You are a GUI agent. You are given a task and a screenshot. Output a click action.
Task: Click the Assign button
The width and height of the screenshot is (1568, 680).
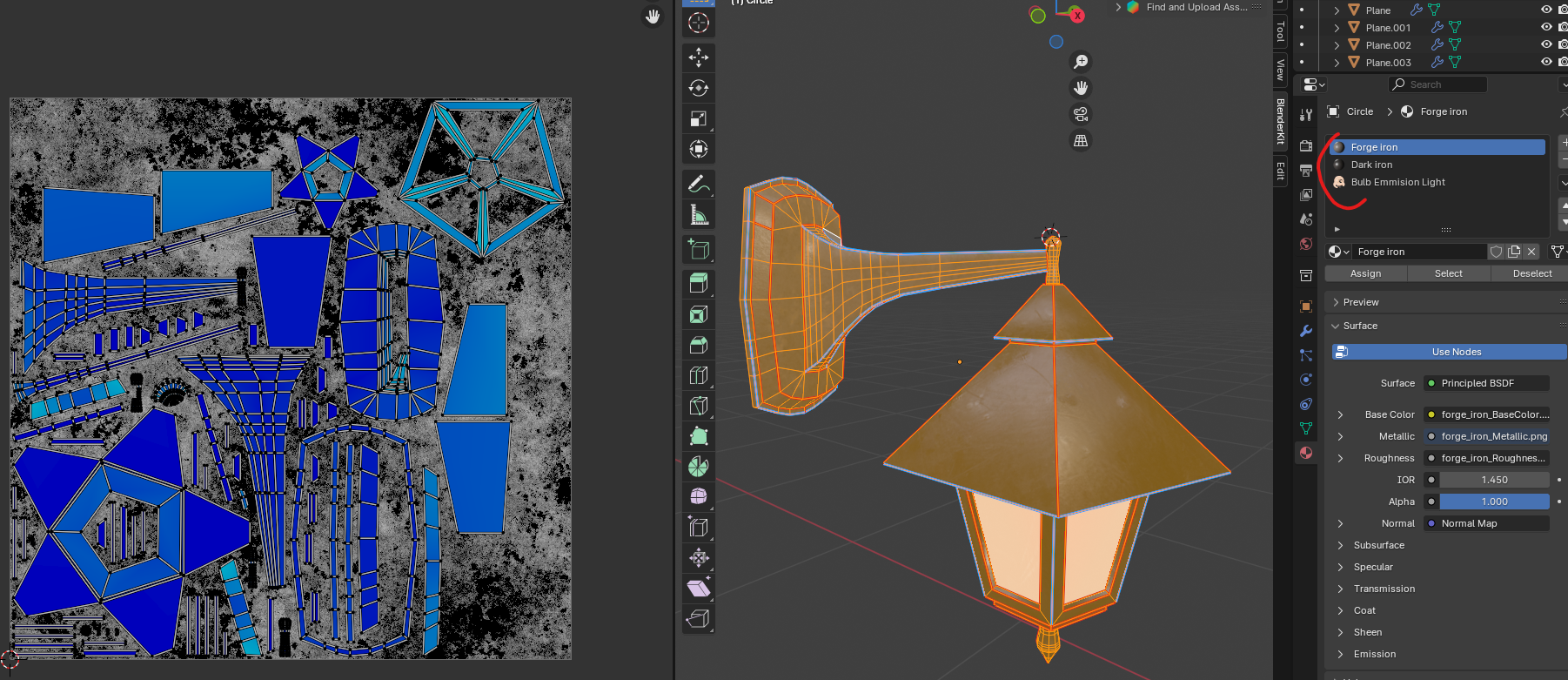pyautogui.click(x=1366, y=273)
